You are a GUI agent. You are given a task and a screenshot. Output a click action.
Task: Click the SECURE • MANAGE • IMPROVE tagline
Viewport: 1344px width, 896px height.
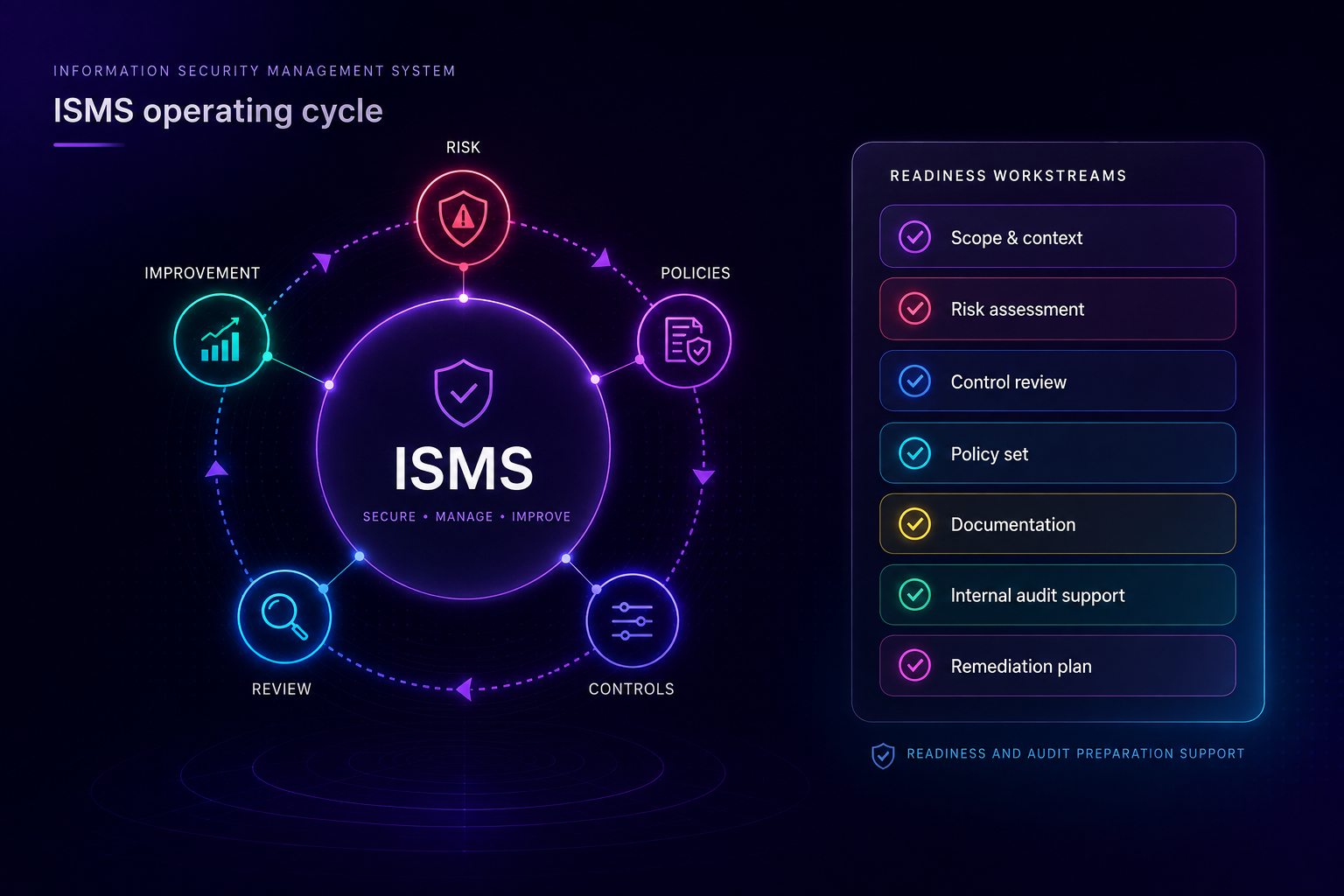pos(466,517)
